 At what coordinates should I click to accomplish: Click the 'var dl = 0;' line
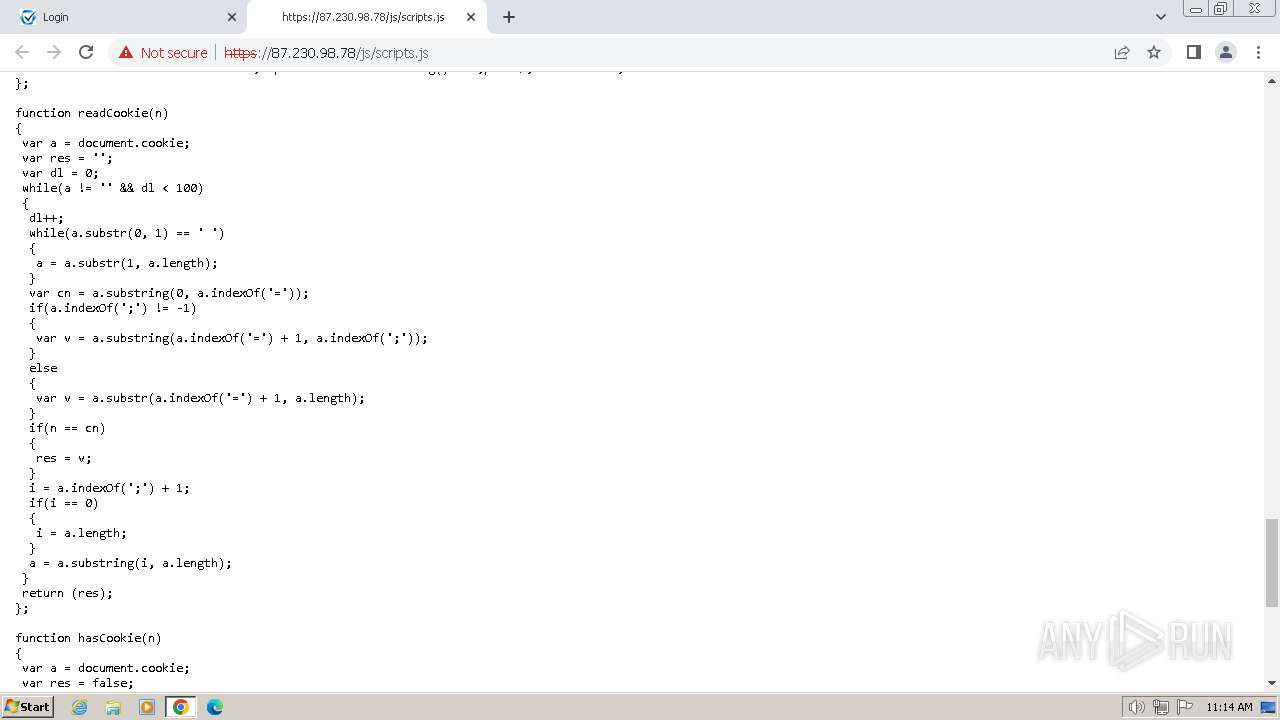click(60, 173)
